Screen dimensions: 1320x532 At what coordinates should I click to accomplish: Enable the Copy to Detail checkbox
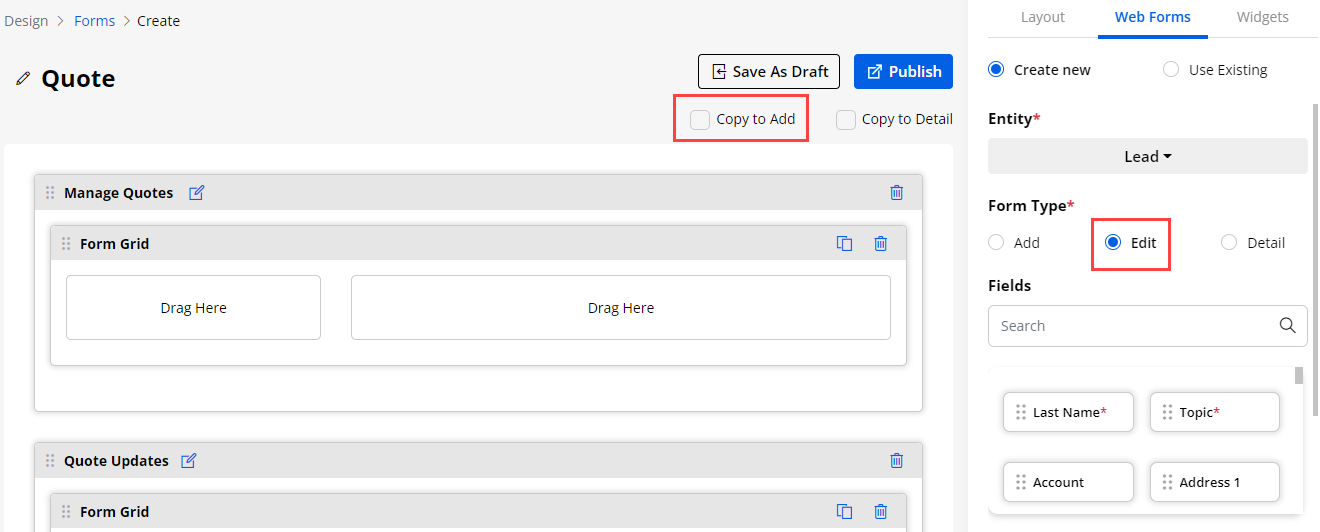coord(846,120)
